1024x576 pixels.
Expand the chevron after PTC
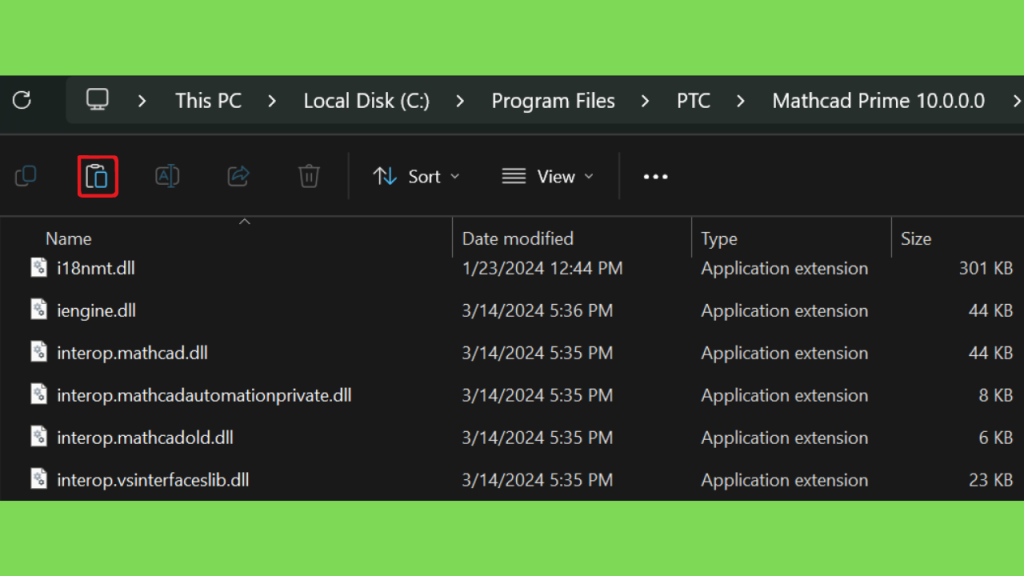[740, 101]
